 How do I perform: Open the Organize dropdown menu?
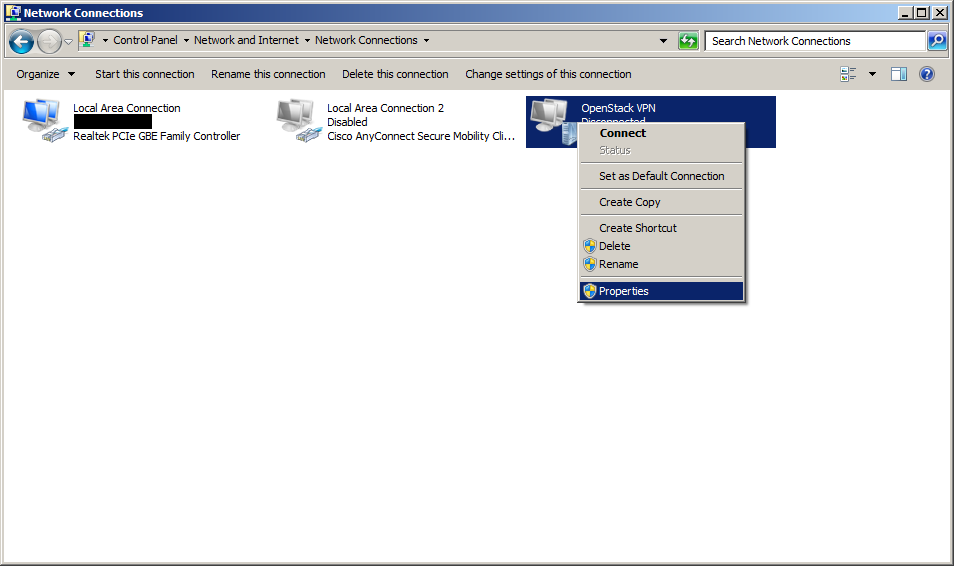pos(45,74)
